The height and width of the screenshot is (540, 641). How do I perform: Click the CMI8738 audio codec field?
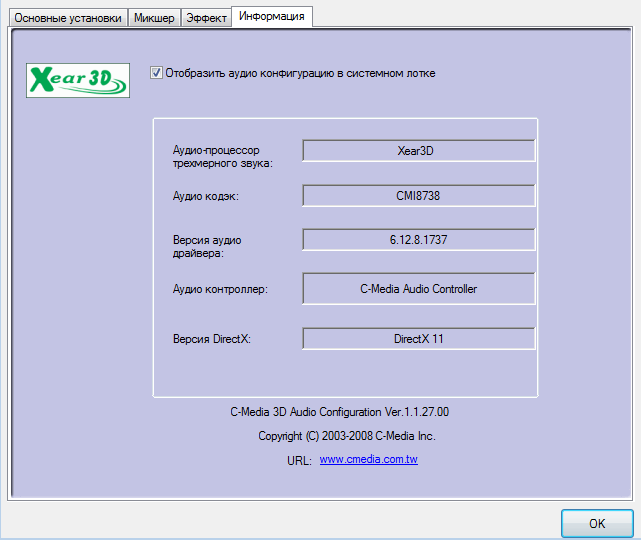(x=418, y=196)
